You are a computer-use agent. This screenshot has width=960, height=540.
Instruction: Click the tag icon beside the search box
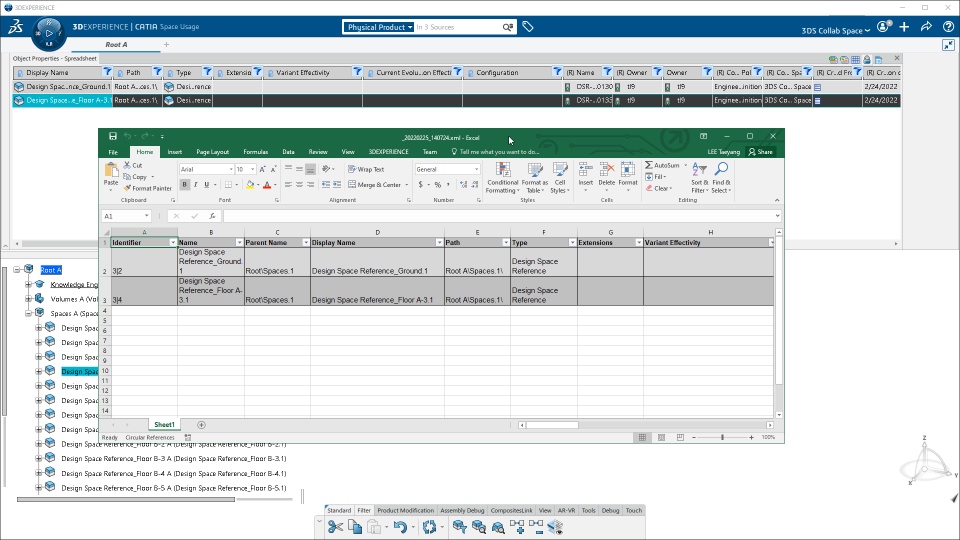click(x=528, y=26)
